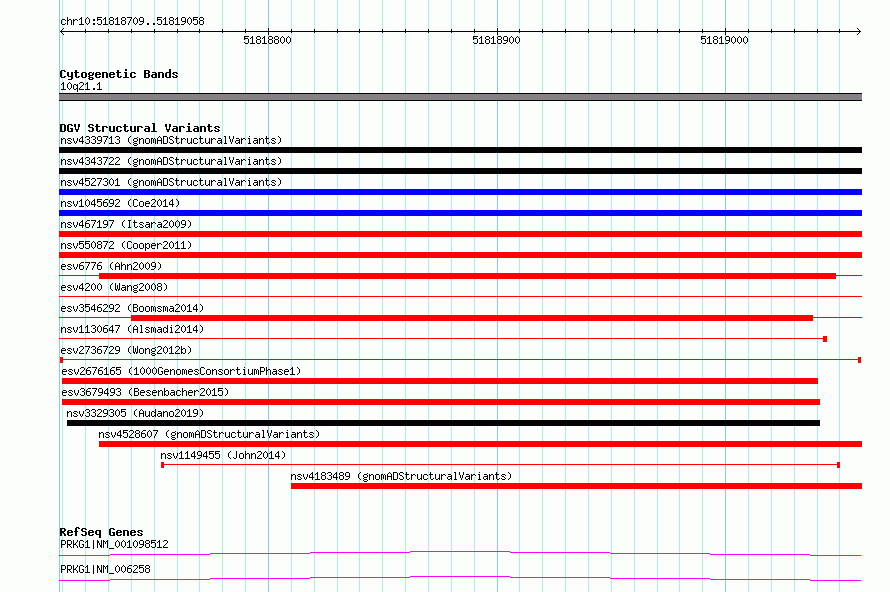The image size is (890, 592).
Task: Click the red bar of esv2676165
Action: 440,381
